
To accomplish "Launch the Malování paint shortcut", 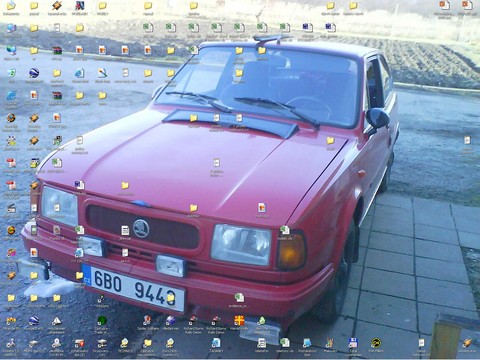I will 330,343.
